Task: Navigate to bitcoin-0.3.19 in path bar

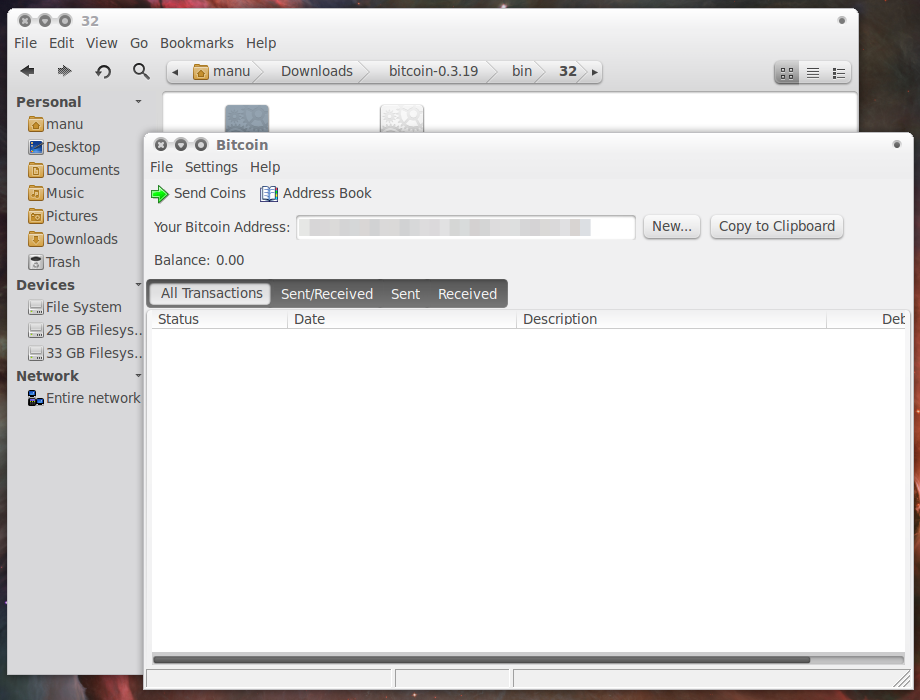Action: [x=433, y=72]
